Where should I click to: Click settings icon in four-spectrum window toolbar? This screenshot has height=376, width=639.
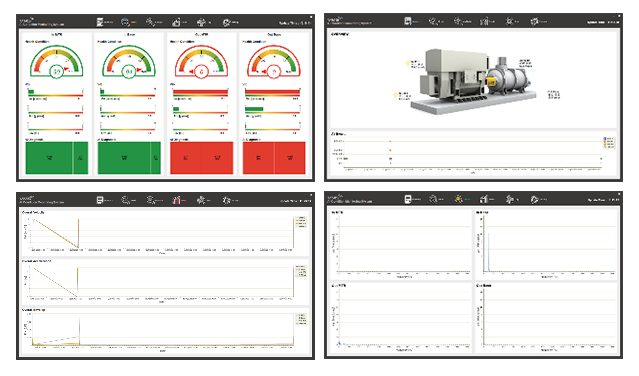click(x=534, y=199)
